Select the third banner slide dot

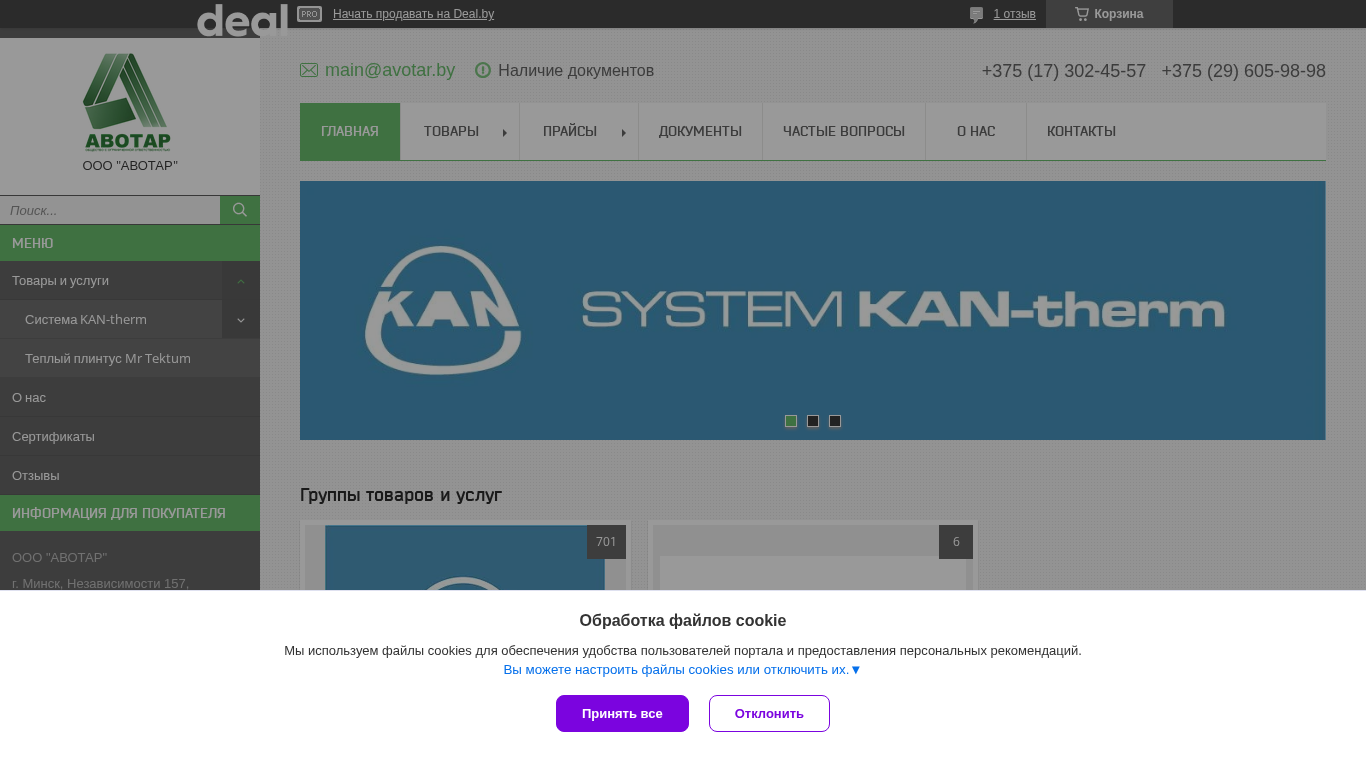click(835, 421)
